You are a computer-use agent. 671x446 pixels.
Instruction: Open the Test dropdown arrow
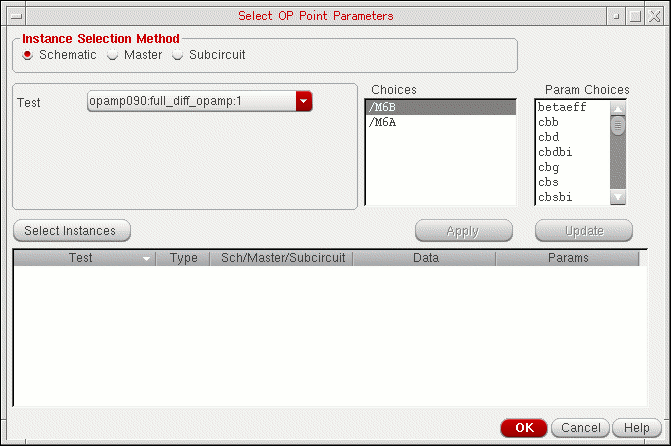pyautogui.click(x=304, y=101)
